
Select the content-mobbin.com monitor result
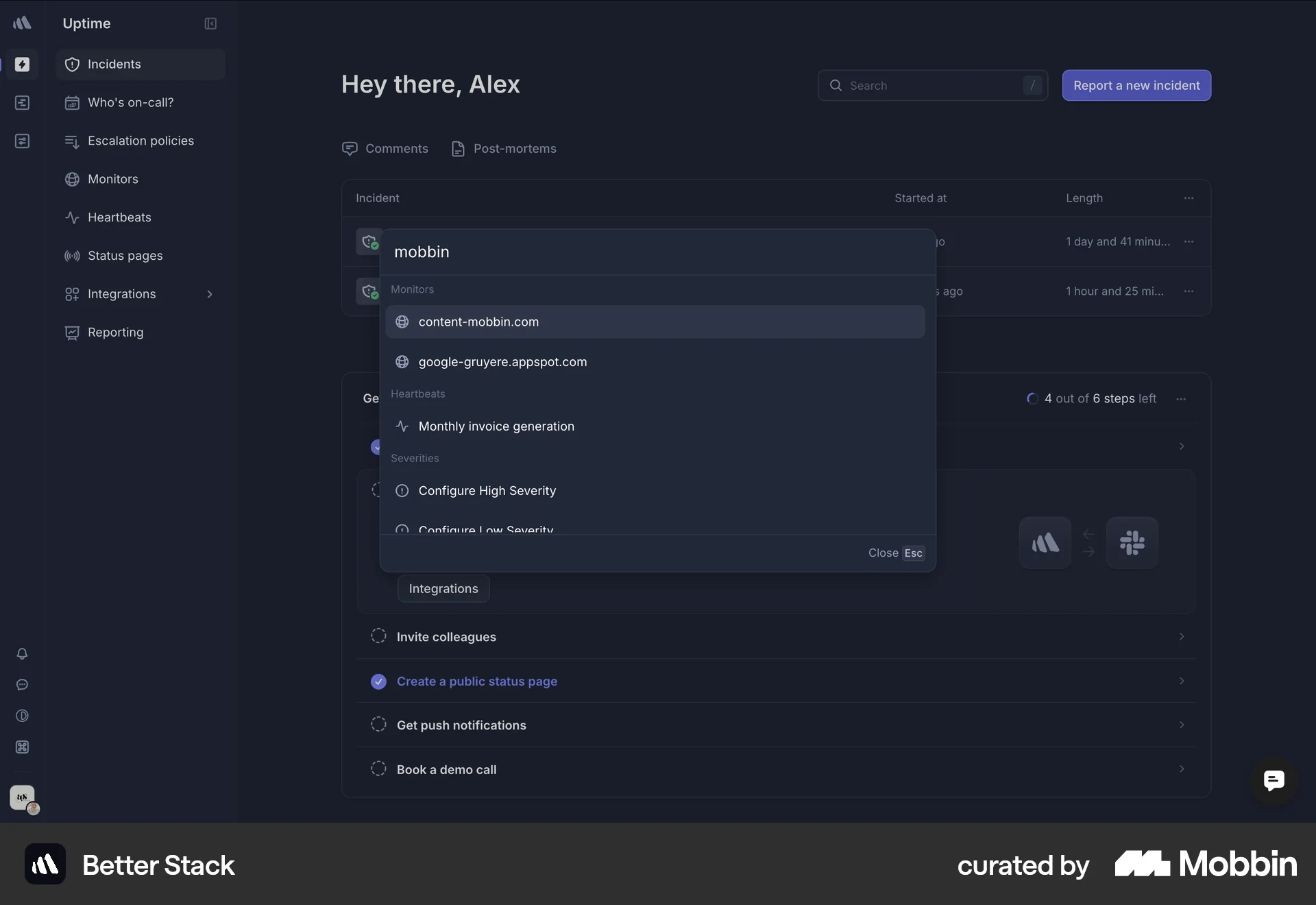click(x=656, y=322)
